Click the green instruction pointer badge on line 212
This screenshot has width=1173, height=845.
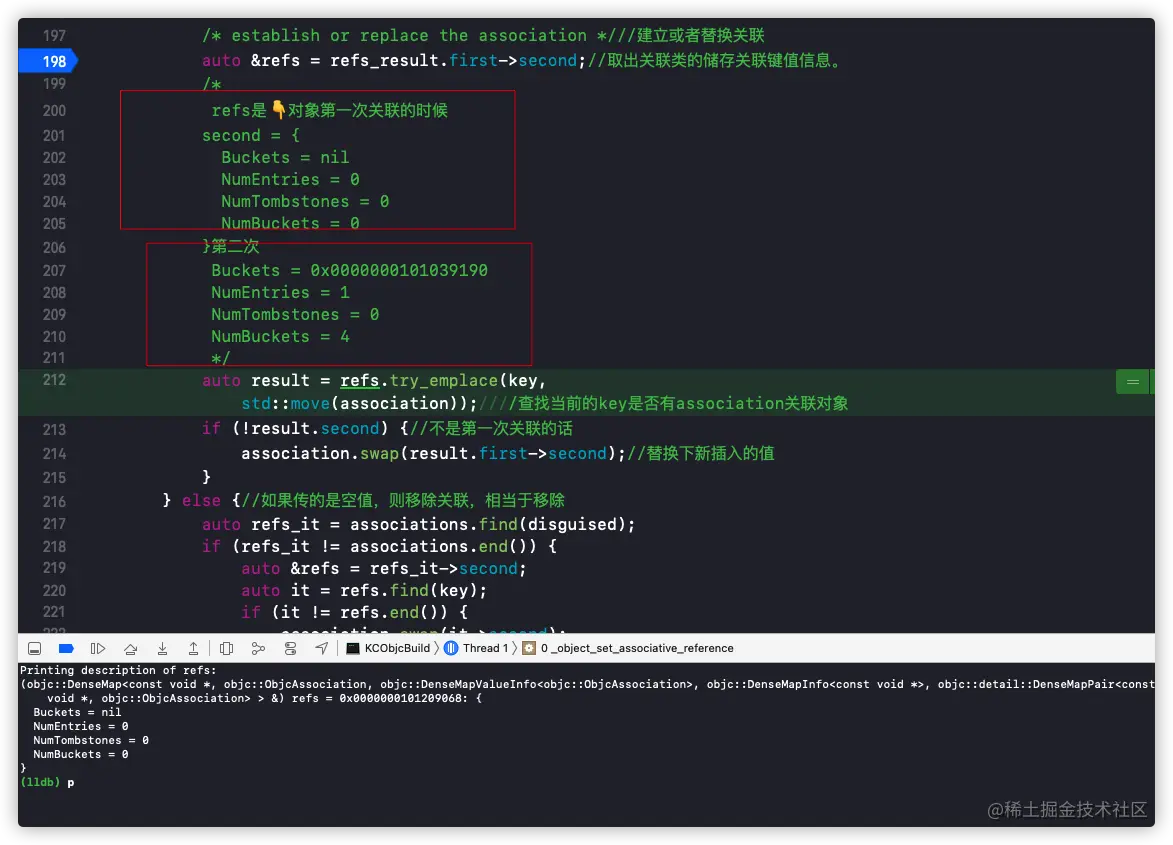coord(1133,382)
